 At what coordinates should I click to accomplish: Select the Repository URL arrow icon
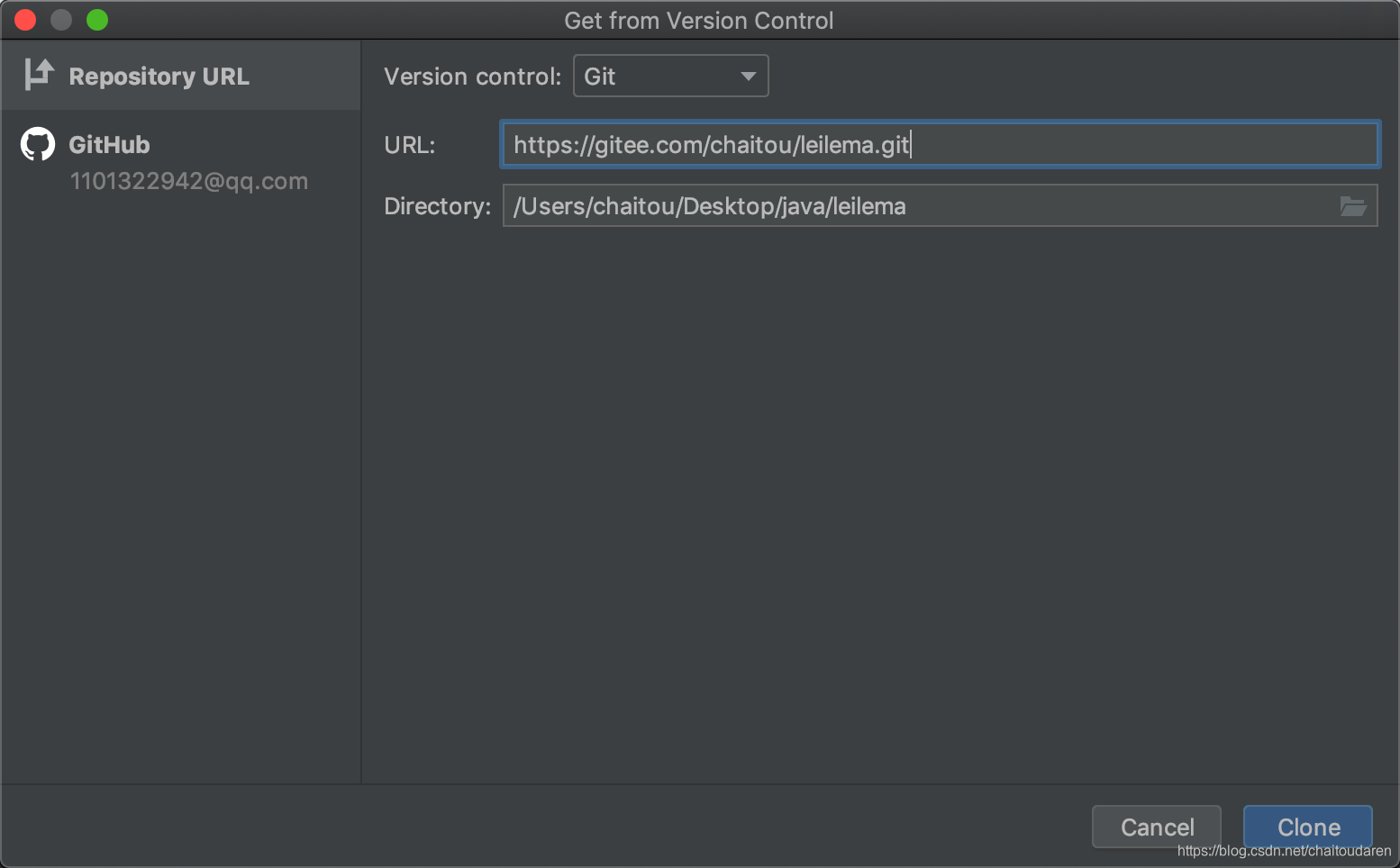point(39,75)
